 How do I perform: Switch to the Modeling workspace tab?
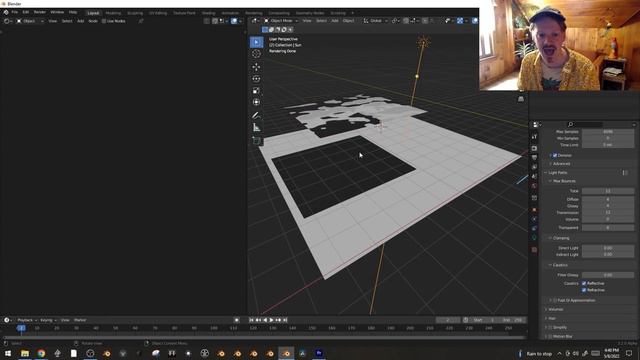(113, 13)
